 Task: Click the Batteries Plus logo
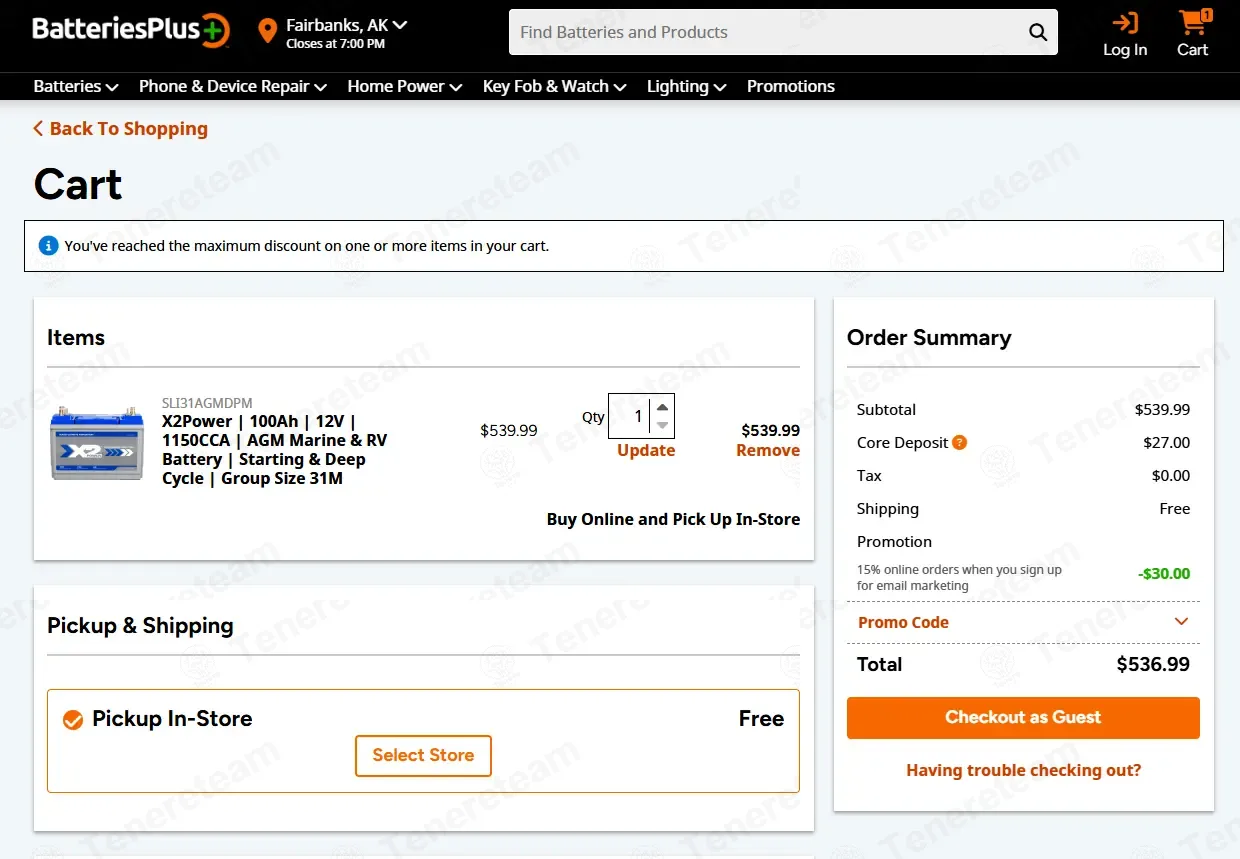pyautogui.click(x=131, y=30)
